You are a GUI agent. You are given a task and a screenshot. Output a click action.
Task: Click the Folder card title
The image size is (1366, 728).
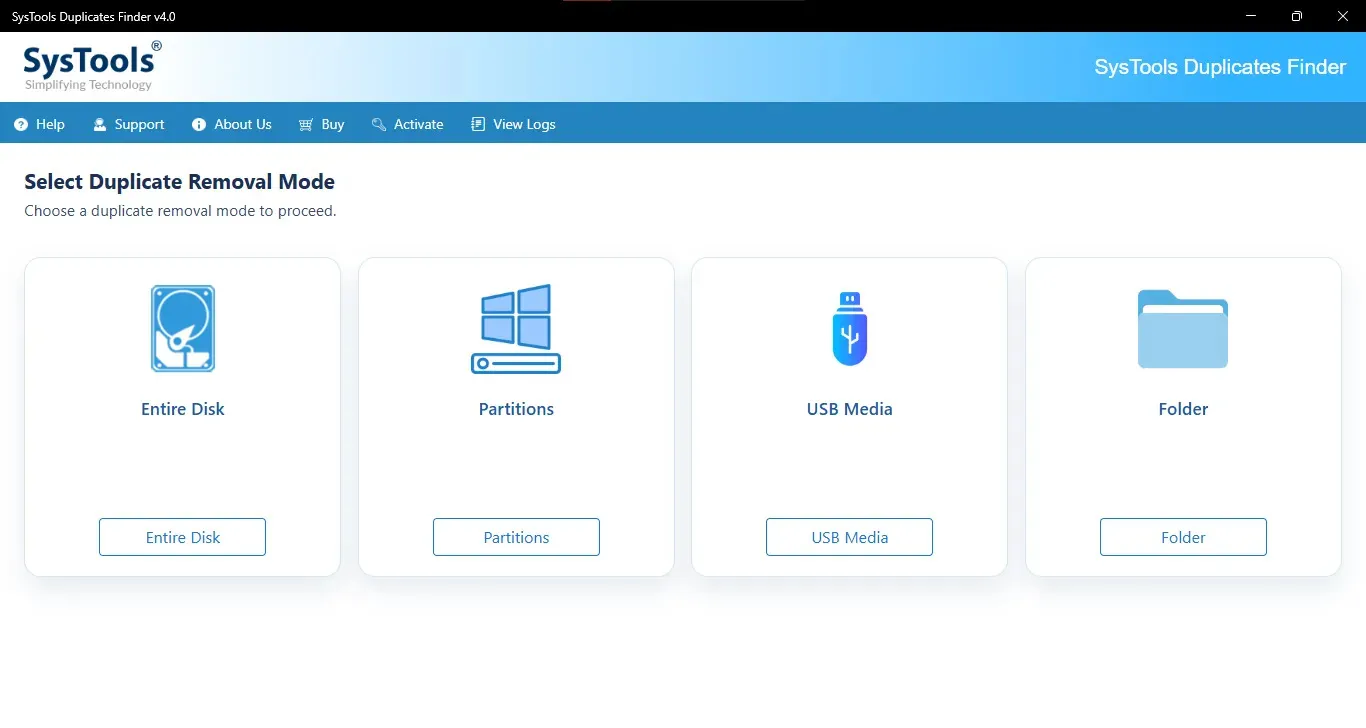click(x=1183, y=409)
